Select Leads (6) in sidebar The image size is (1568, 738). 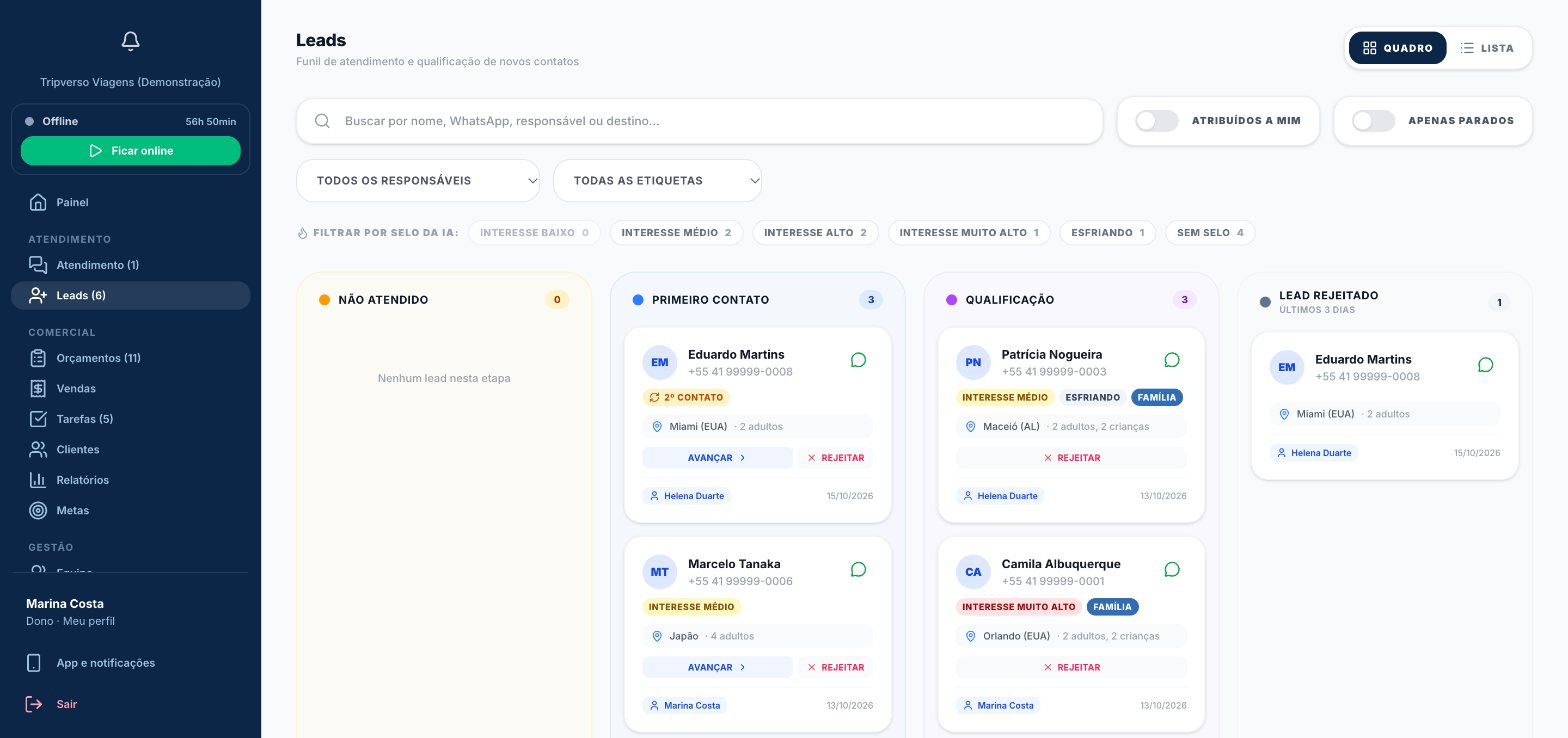(x=130, y=295)
